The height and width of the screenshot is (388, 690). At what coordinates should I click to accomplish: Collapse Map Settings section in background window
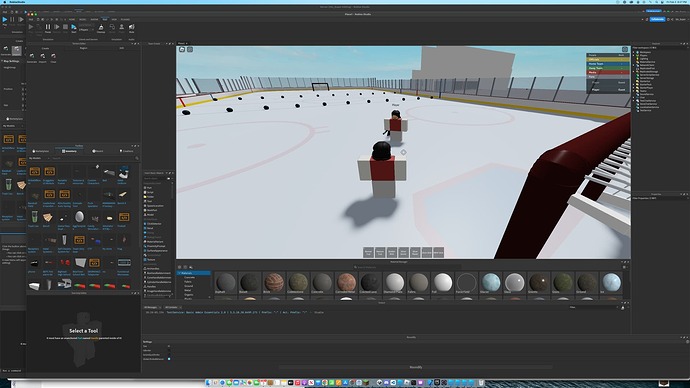(x=2, y=61)
